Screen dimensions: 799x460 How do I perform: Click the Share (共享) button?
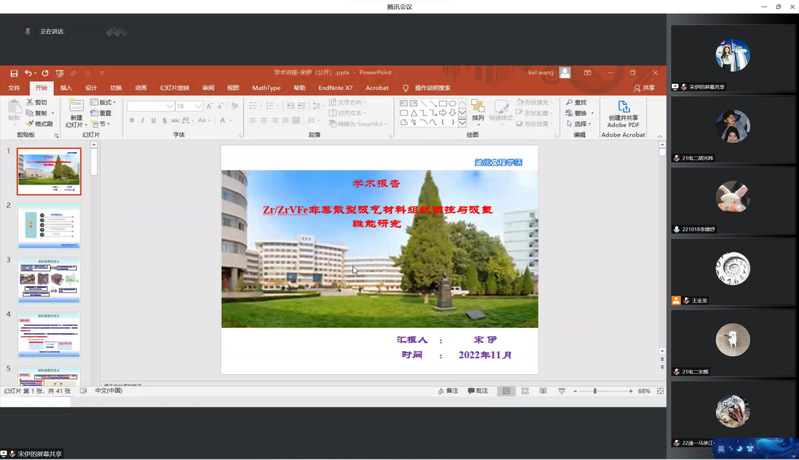pyautogui.click(x=644, y=88)
